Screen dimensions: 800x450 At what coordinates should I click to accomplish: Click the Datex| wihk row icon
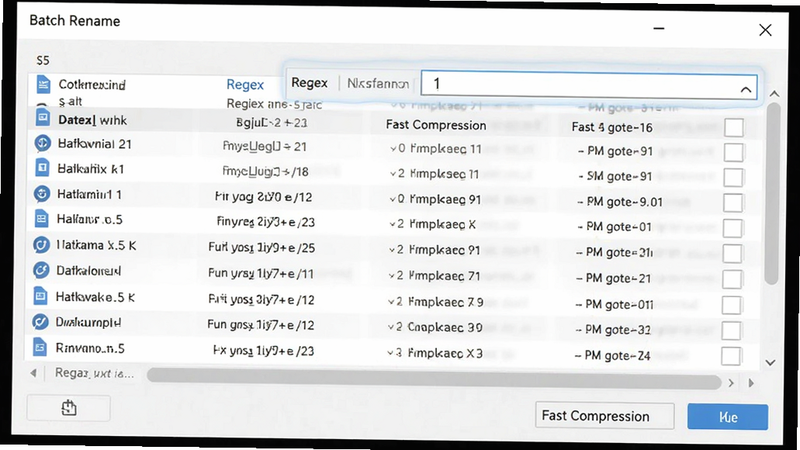pyautogui.click(x=43, y=118)
